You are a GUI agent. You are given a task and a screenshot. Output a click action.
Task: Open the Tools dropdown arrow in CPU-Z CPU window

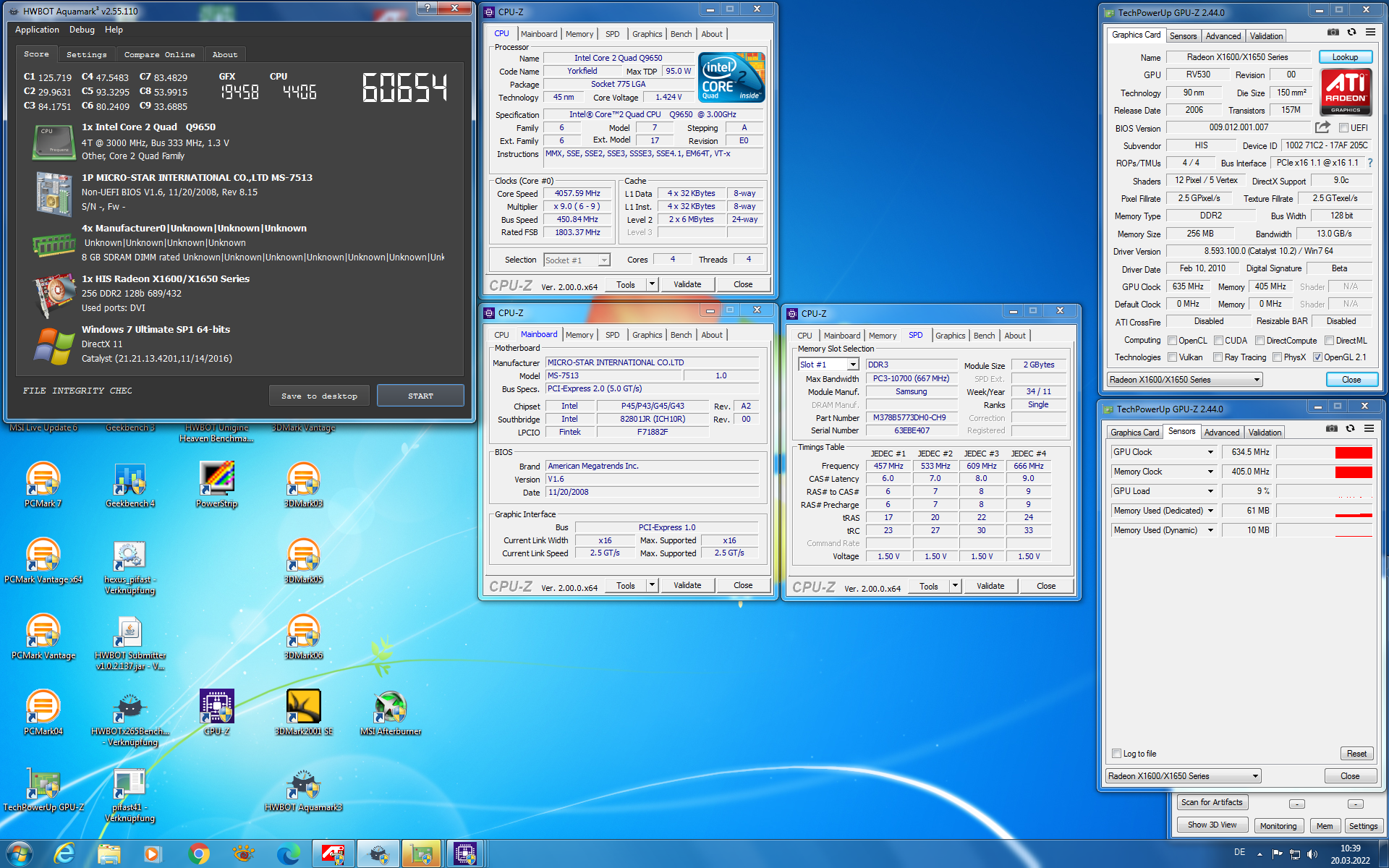[652, 284]
